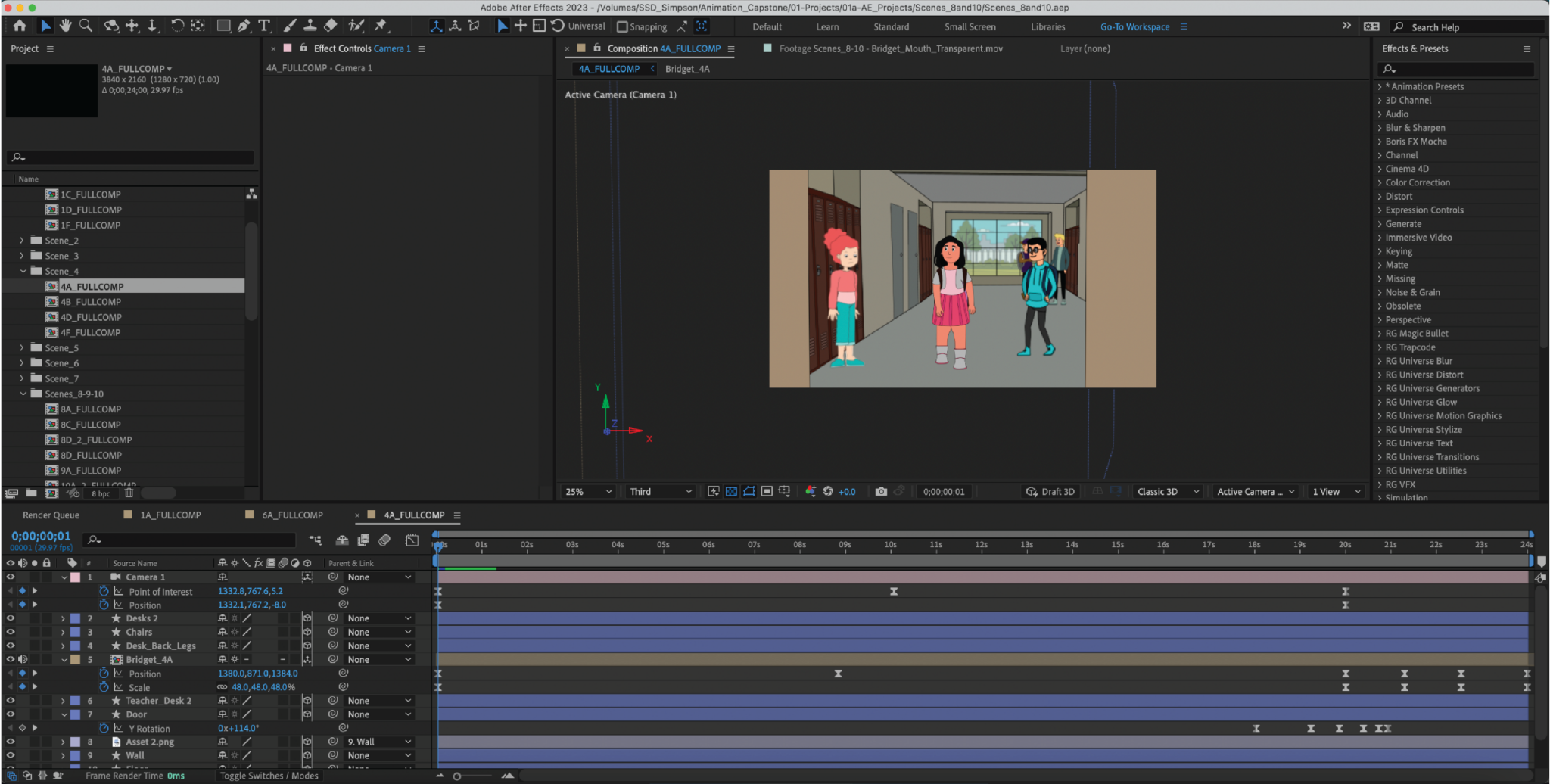This screenshot has width=1550, height=784.
Task: Take a snapshot with camera icon
Action: pos(881,492)
